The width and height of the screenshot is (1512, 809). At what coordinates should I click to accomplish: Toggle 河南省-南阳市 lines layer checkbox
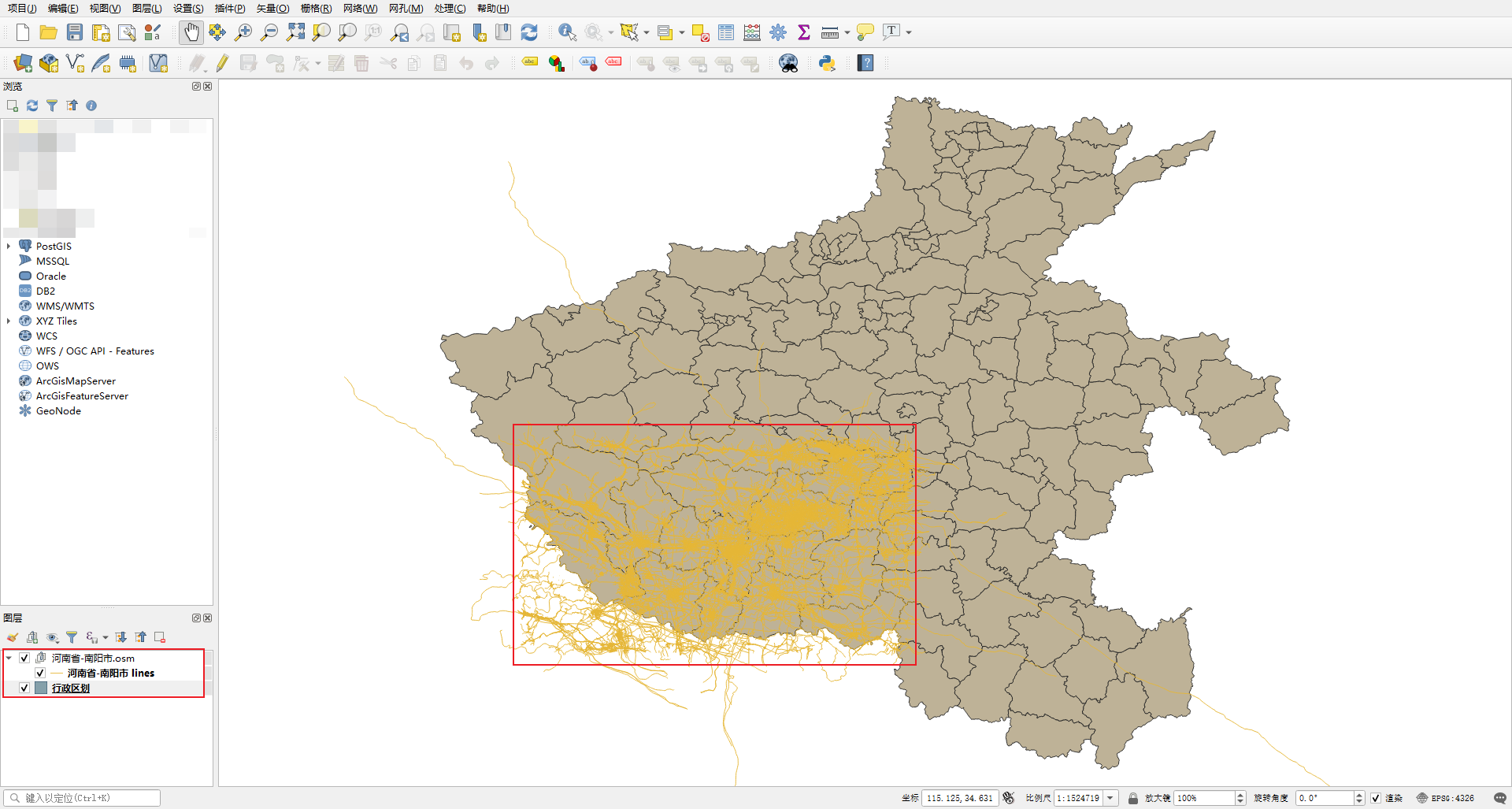tap(40, 673)
